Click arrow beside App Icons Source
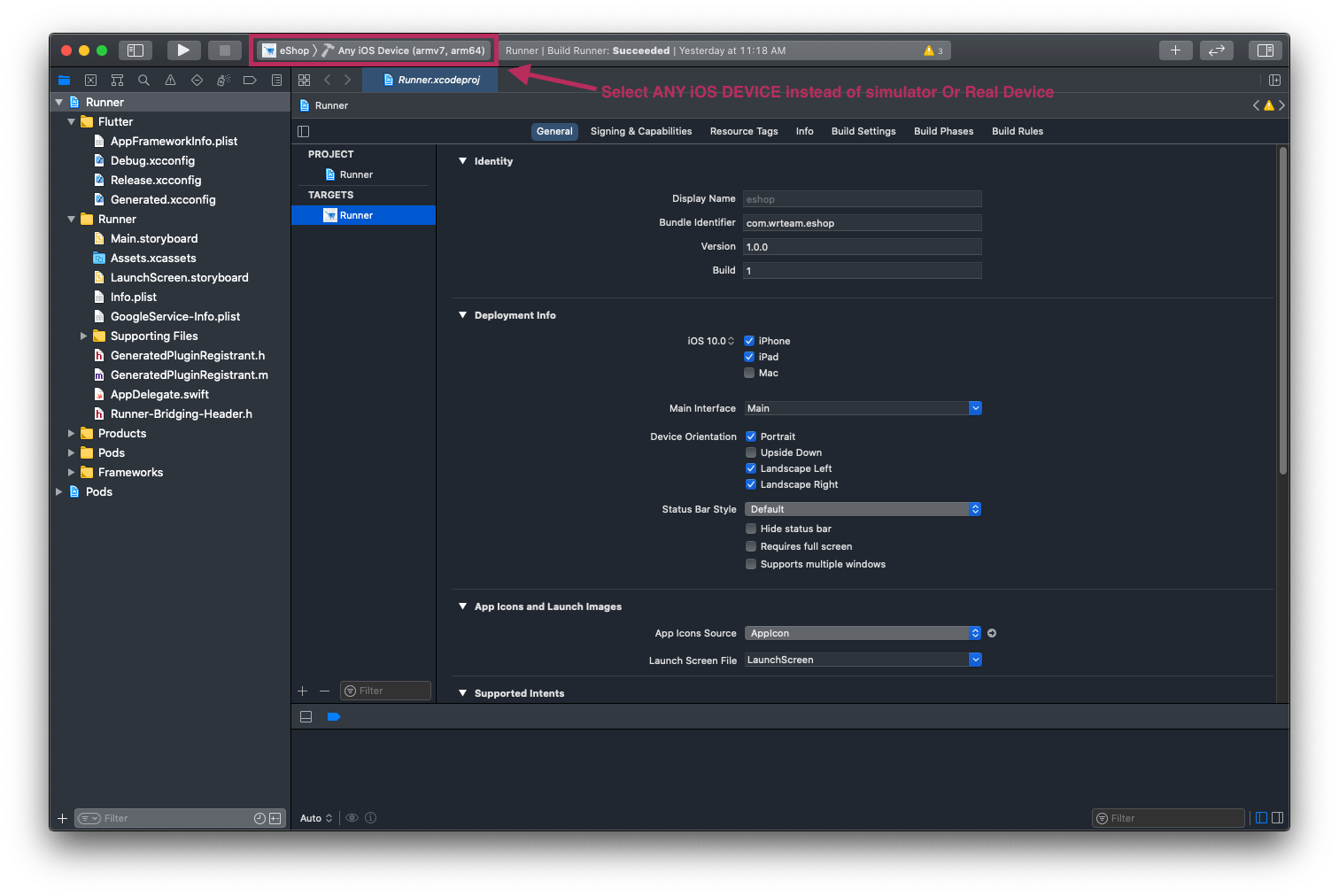Screen dimensions: 1339x896 992,633
